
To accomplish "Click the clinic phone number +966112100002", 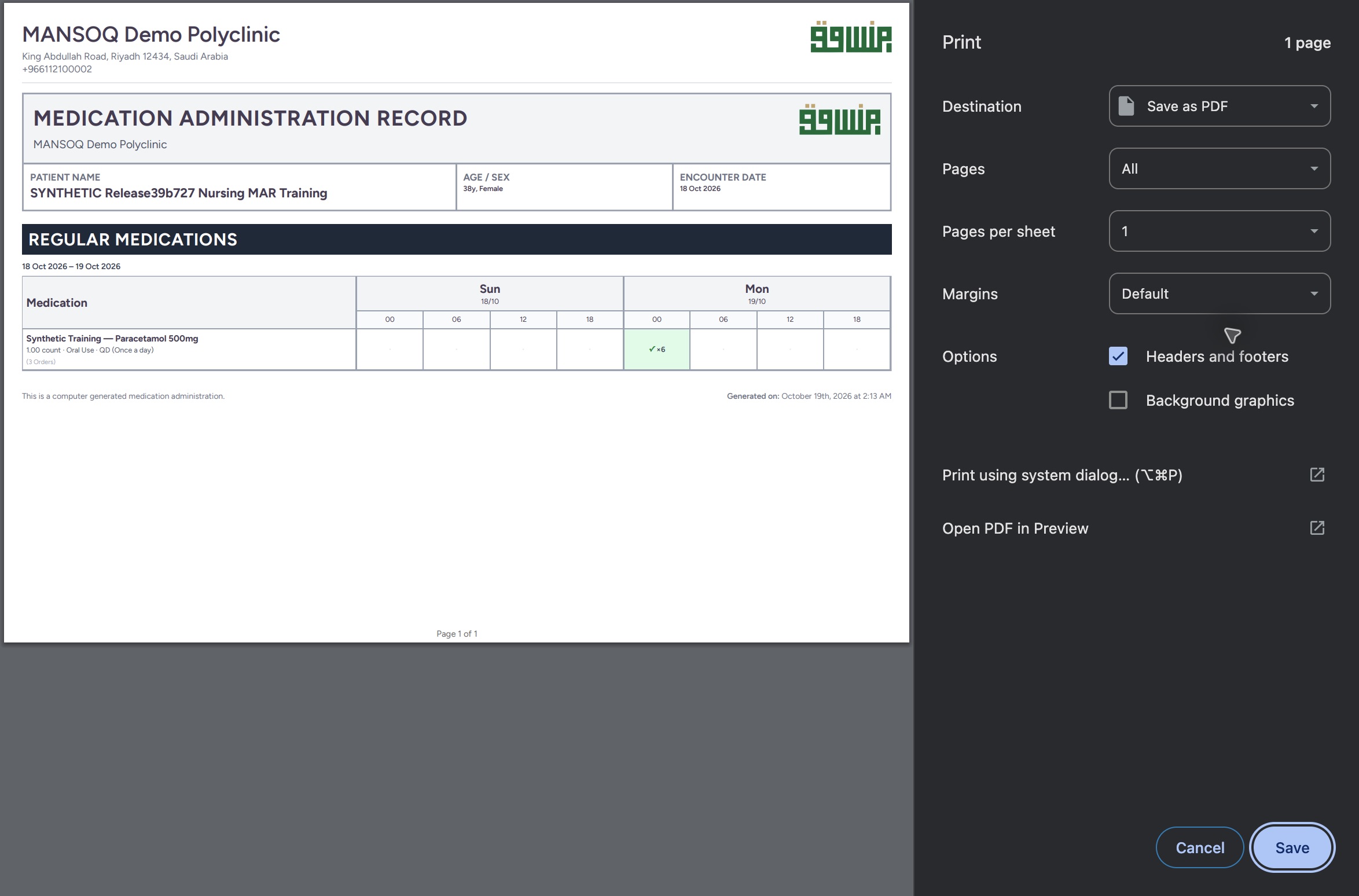I will [57, 69].
